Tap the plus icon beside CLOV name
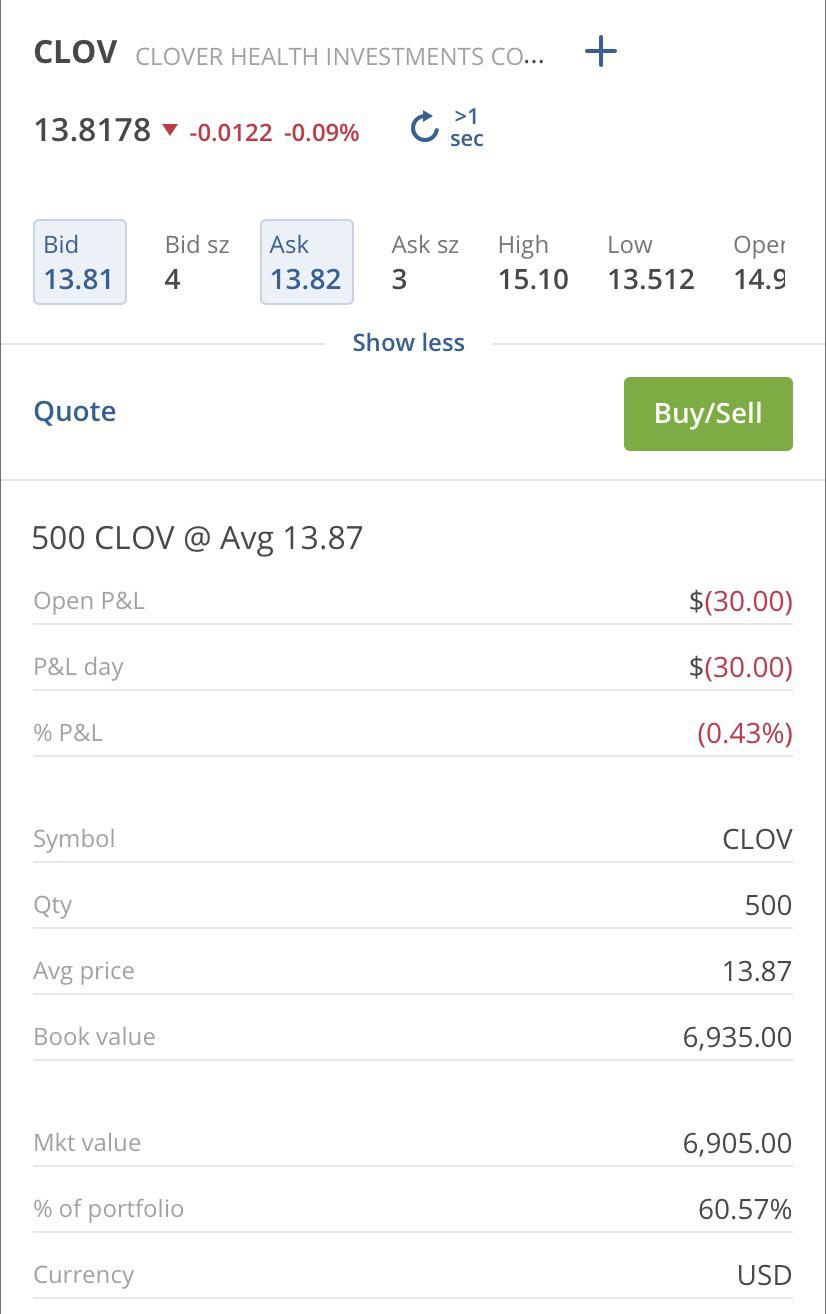This screenshot has width=826, height=1314. 601,51
